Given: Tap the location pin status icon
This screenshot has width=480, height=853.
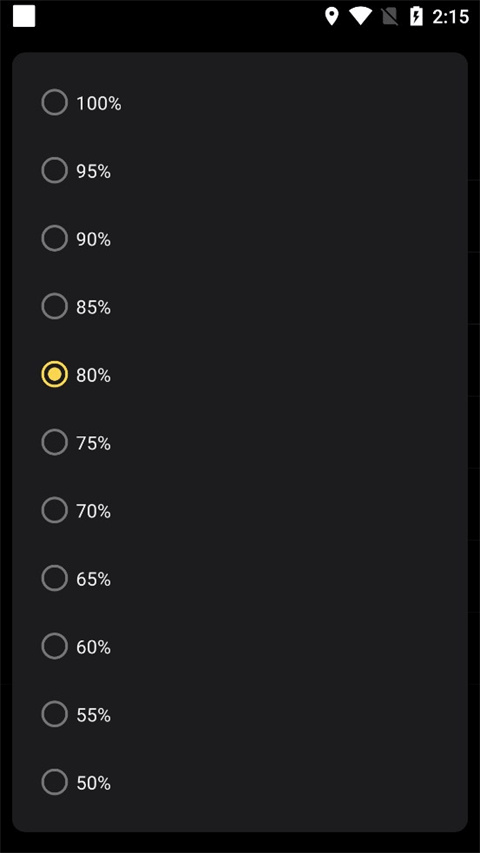Looking at the screenshot, I should (x=331, y=16).
